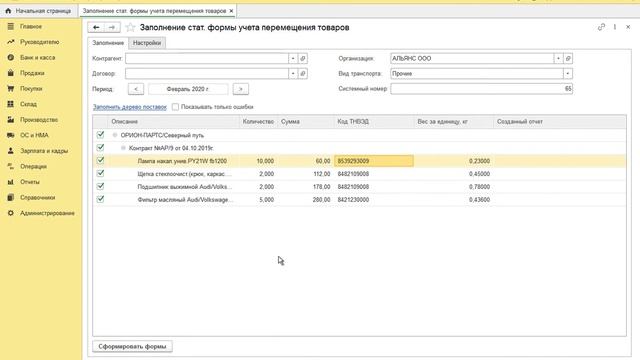Image resolution: width=640 pixels, height=360 pixels.
Task: Click the Сумма column header
Action: click(x=305, y=122)
